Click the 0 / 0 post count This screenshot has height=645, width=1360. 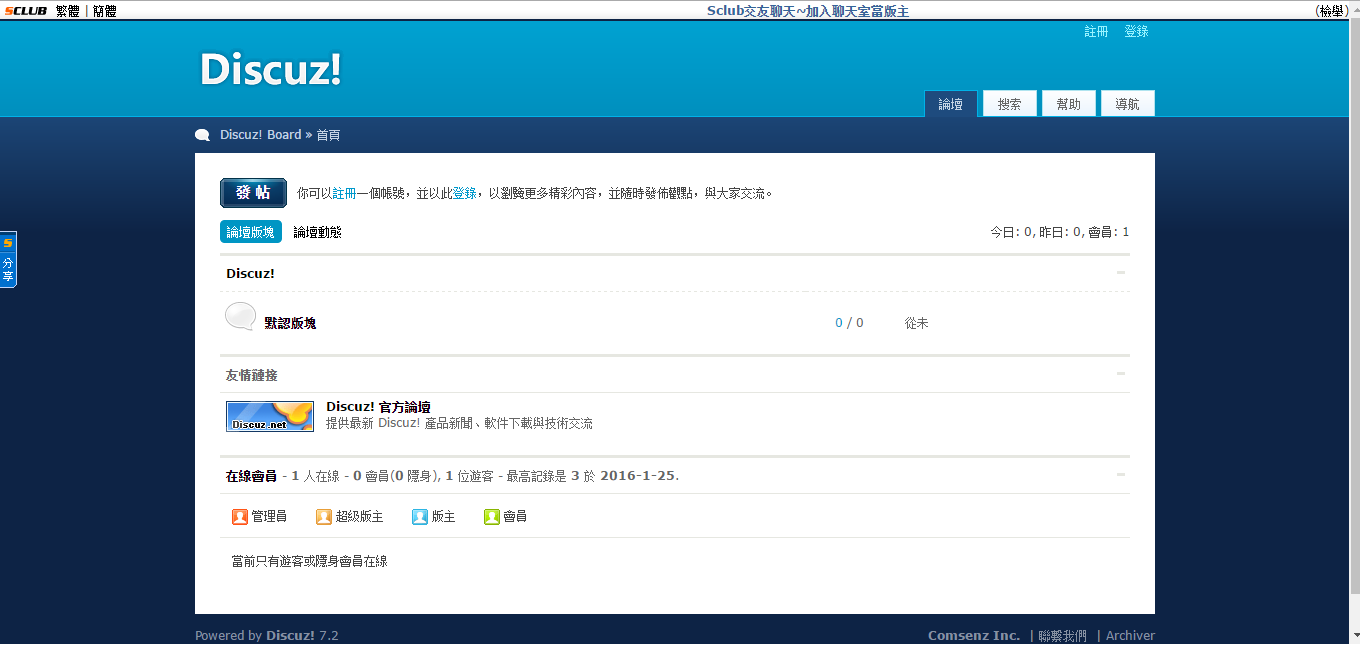pos(849,323)
